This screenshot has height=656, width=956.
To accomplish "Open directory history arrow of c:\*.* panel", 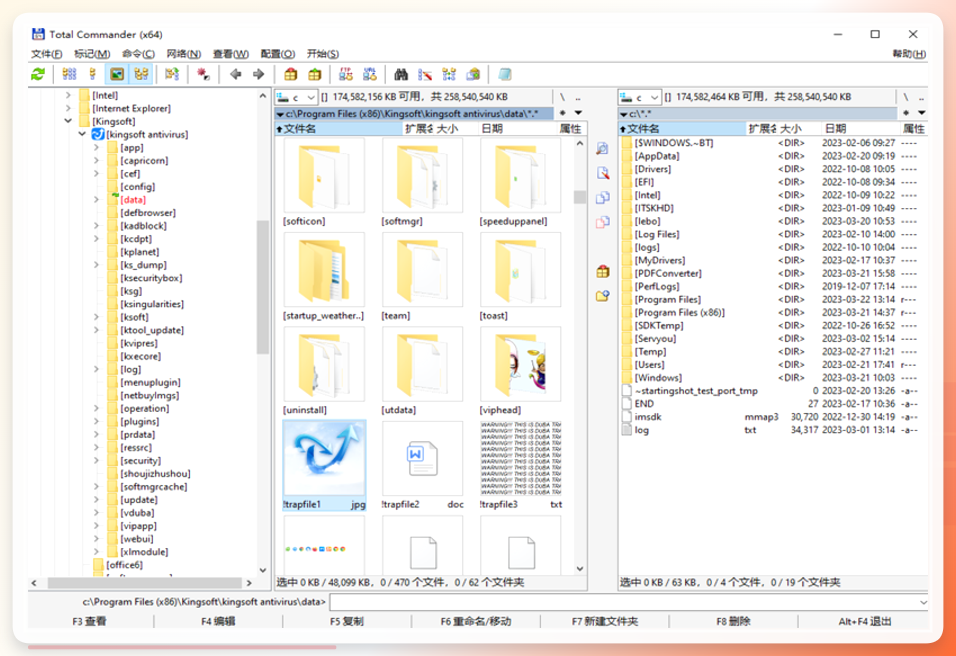I will (x=921, y=113).
